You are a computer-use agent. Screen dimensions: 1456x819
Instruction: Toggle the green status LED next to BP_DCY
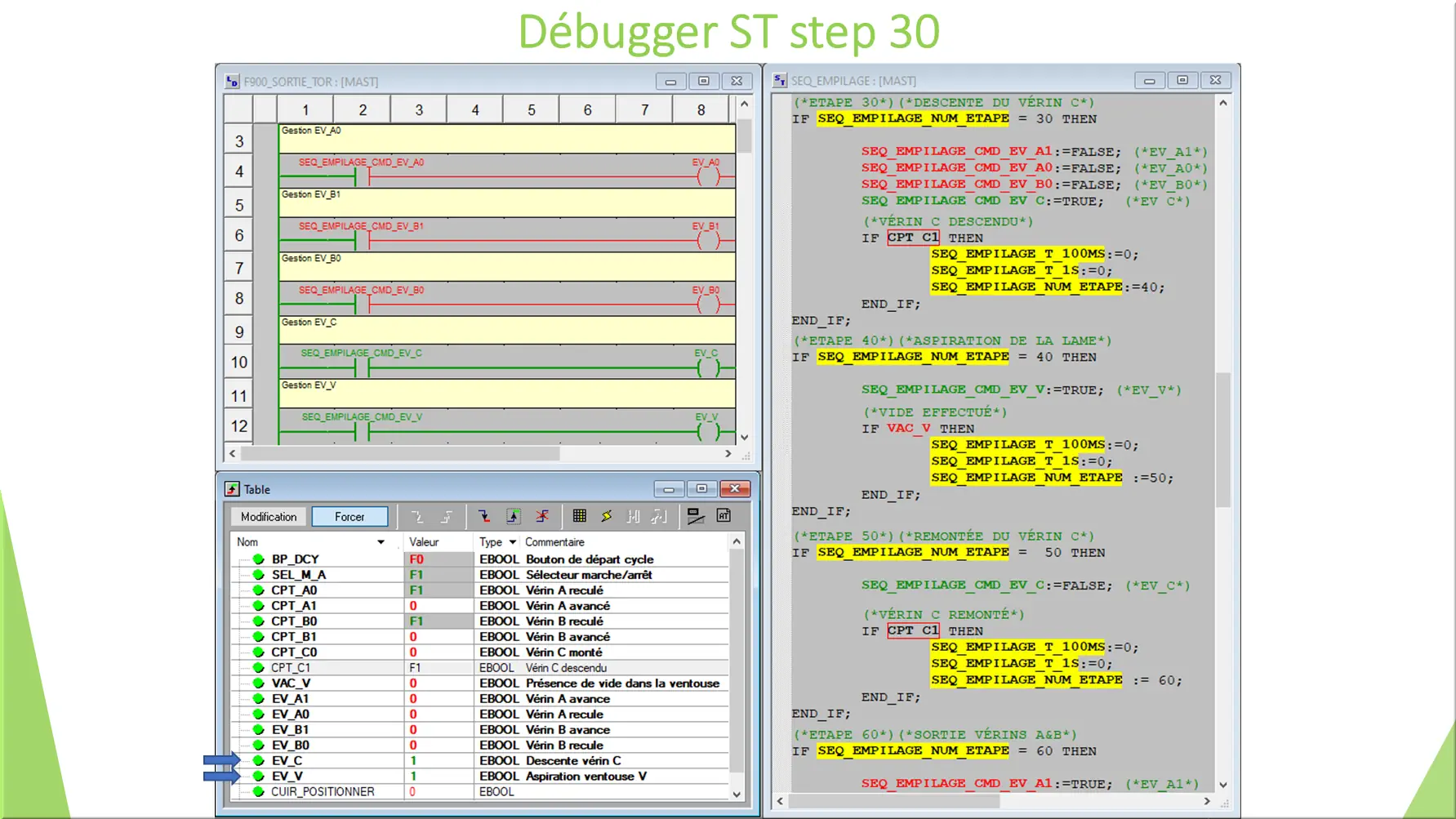pyautogui.click(x=258, y=559)
